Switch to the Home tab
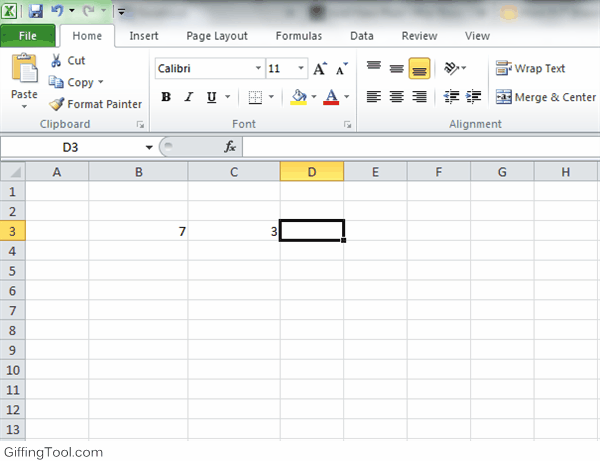600x461 pixels. (87, 36)
